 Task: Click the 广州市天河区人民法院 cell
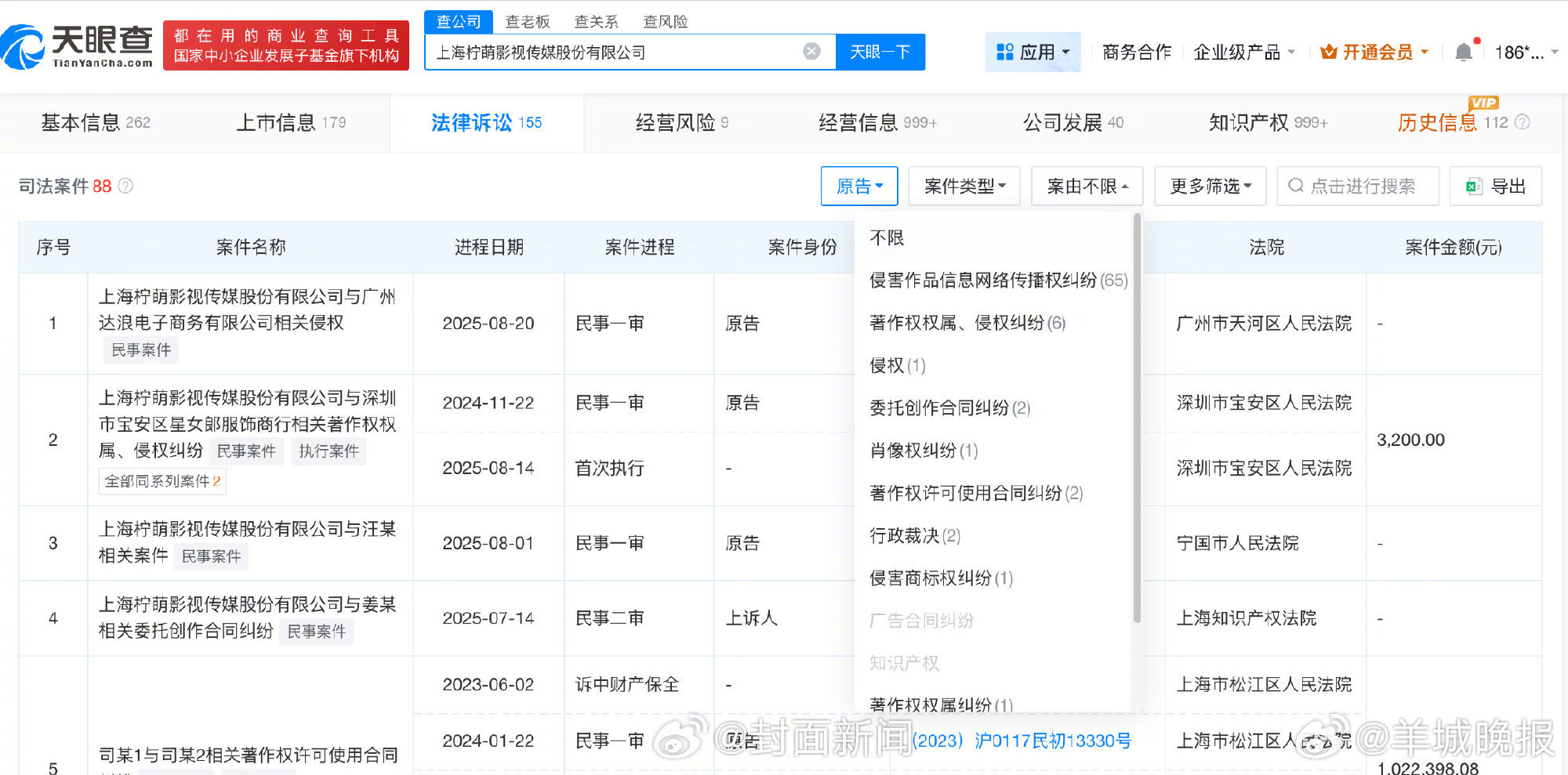(x=1264, y=323)
